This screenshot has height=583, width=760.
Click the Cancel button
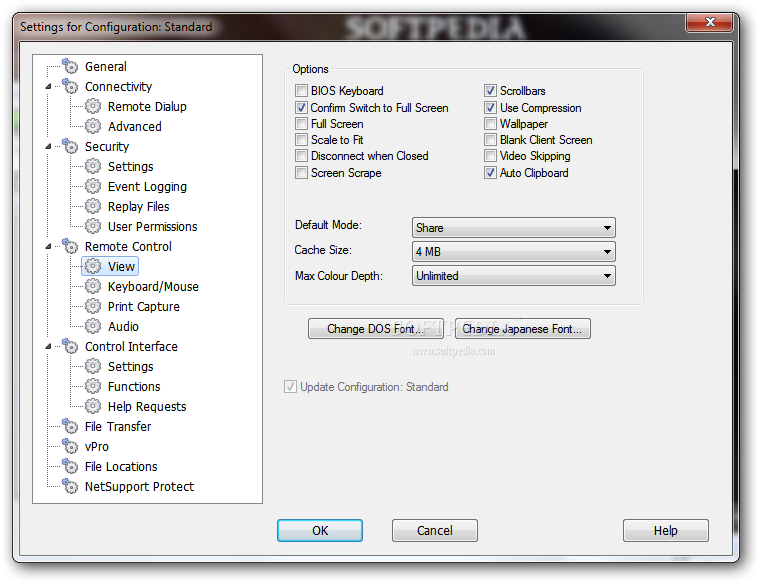pyautogui.click(x=435, y=530)
